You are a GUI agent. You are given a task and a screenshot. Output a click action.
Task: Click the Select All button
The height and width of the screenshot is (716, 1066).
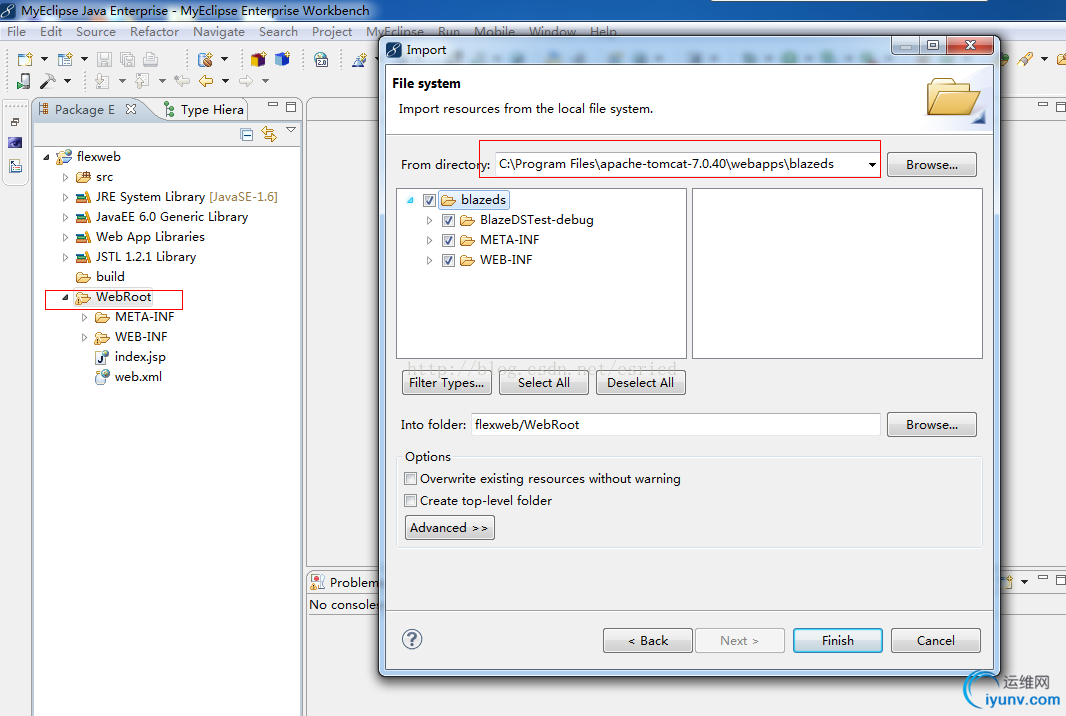coord(544,383)
